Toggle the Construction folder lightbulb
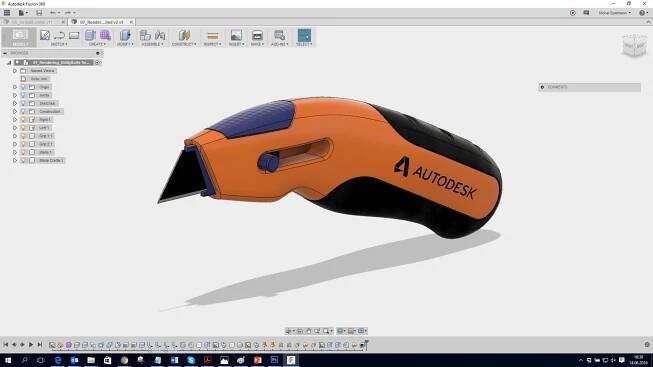Image resolution: width=653 pixels, height=367 pixels. 23,112
